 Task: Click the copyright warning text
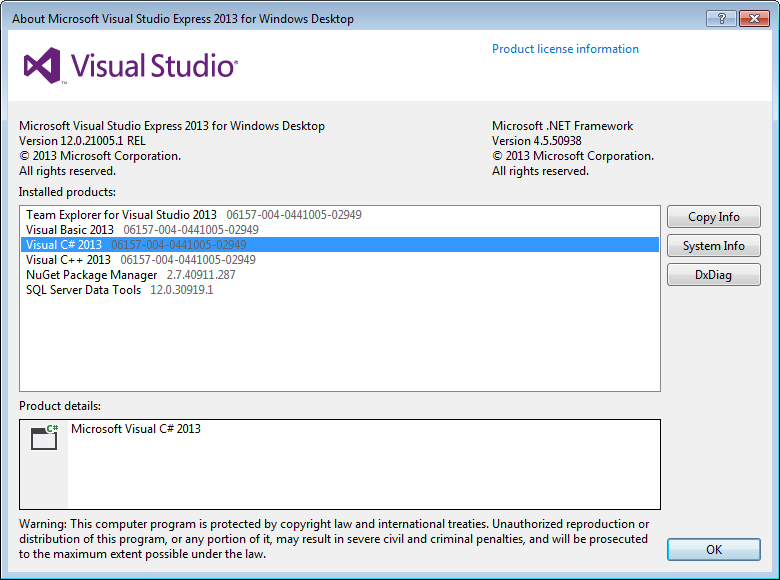pyautogui.click(x=334, y=538)
